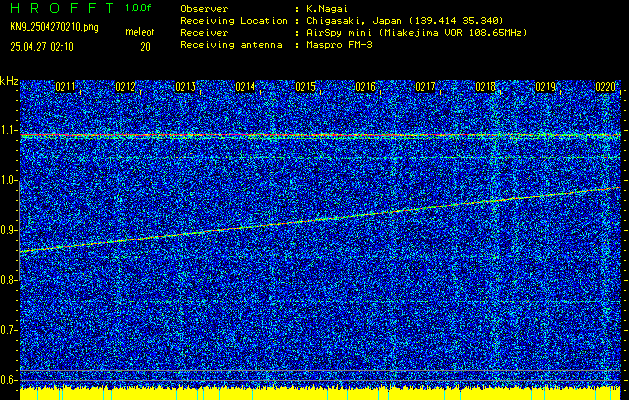Click the 0213 time marker label

pos(185,87)
